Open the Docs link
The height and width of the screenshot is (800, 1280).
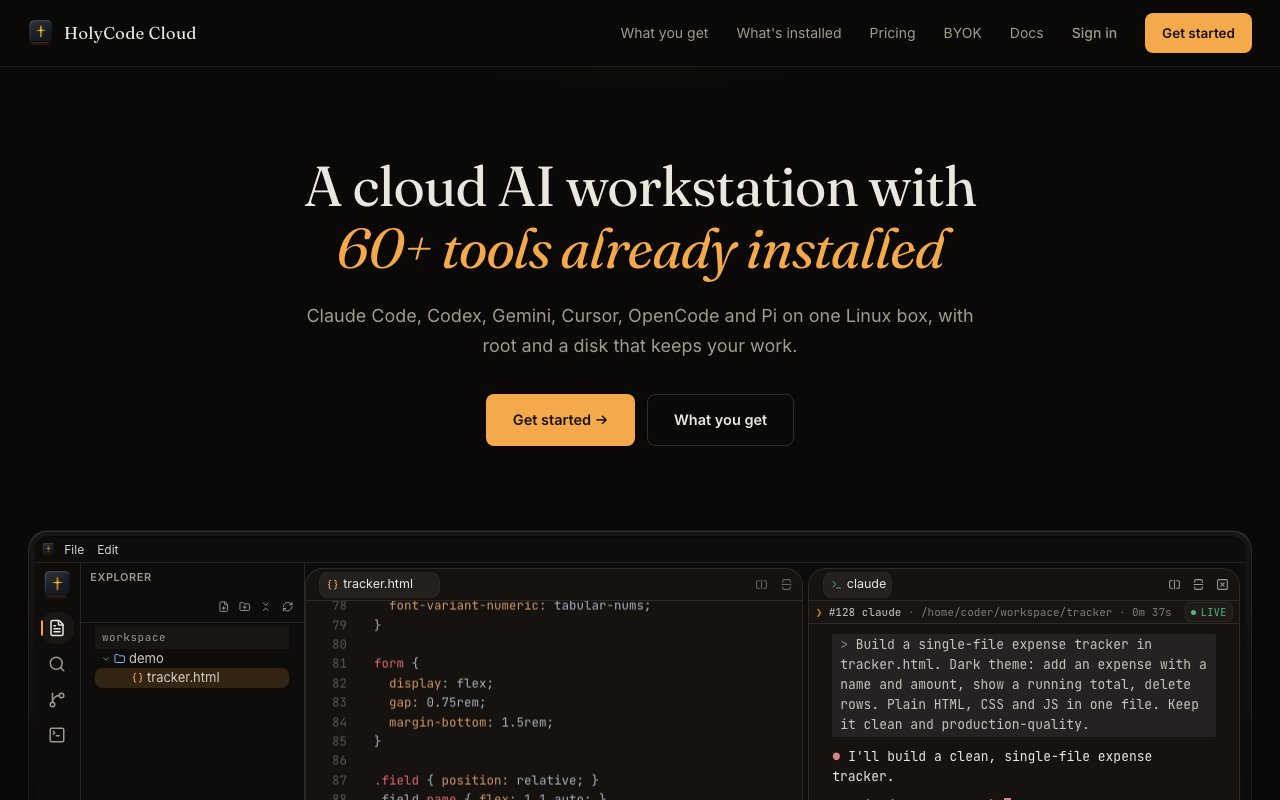point(1026,33)
